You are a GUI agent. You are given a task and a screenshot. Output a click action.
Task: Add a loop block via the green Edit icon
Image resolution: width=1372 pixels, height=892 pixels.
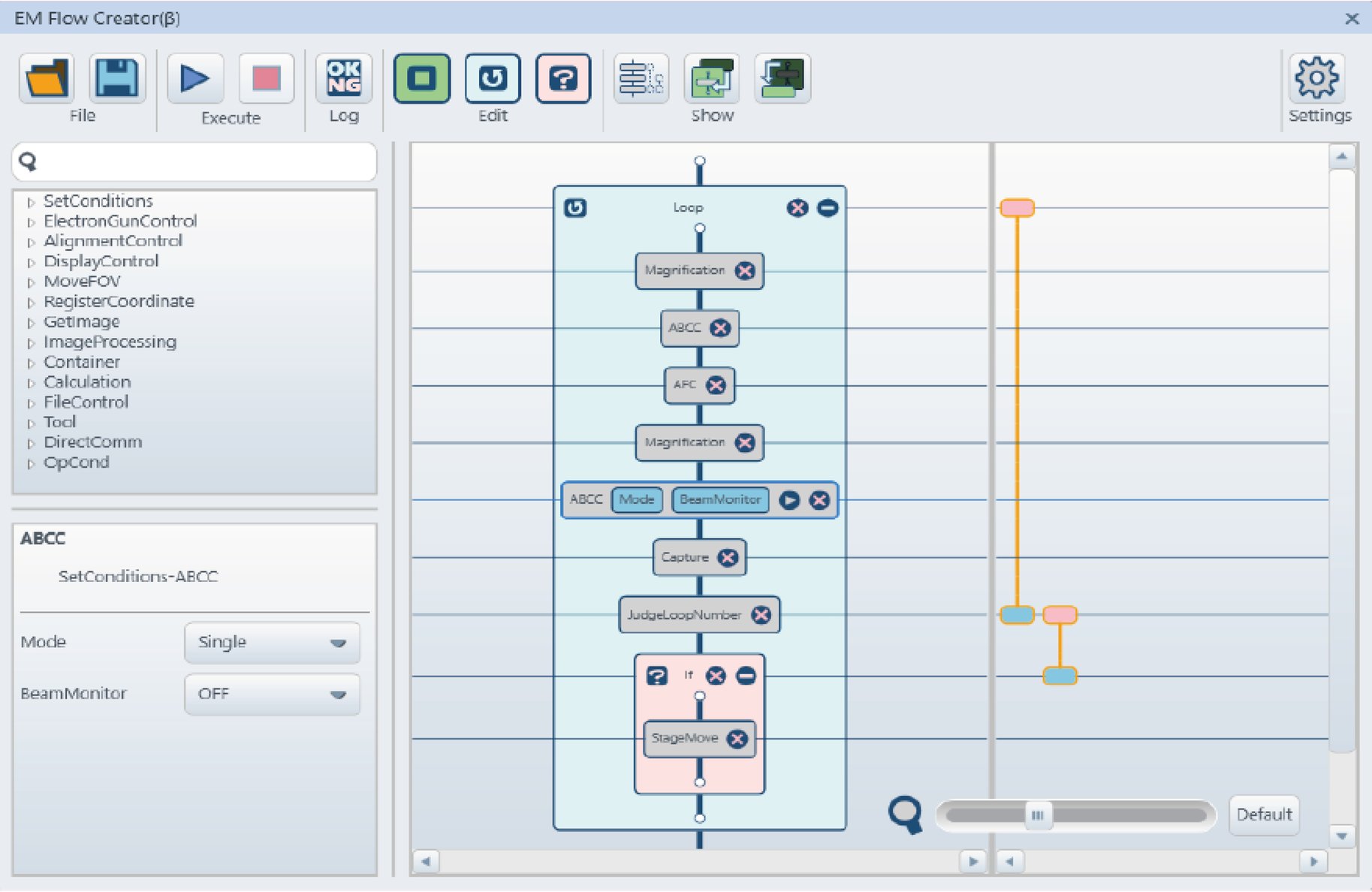[x=422, y=78]
